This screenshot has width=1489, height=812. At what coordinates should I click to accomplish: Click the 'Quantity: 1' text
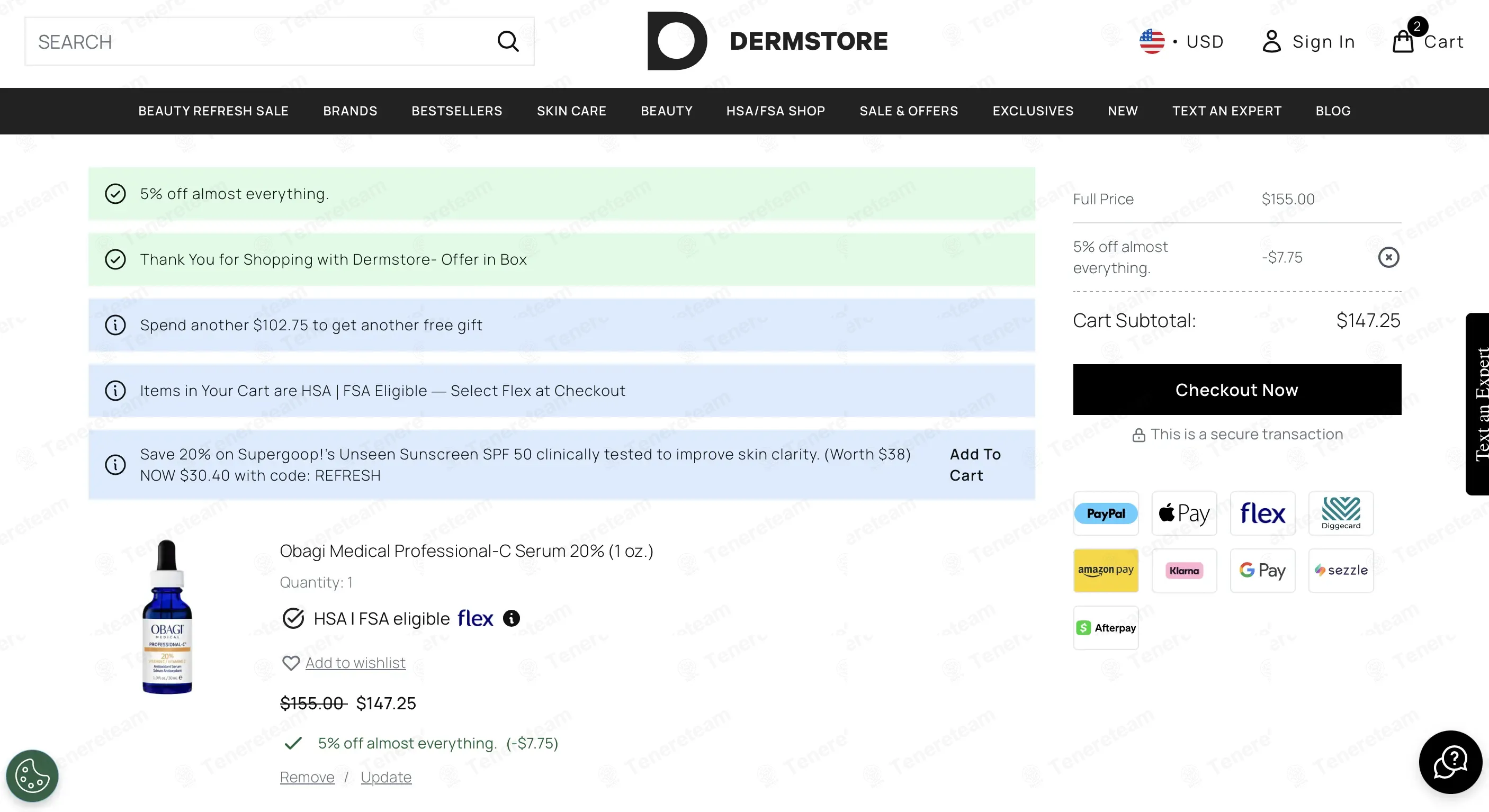(x=316, y=583)
